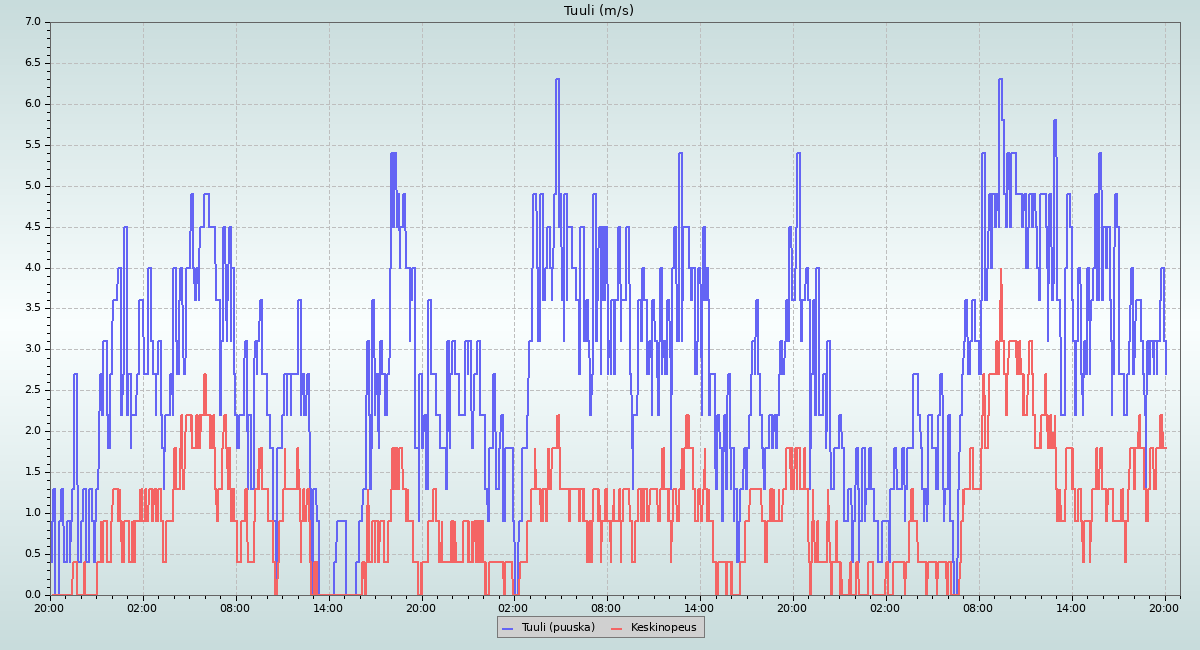
Task: Click the red line swatch in legend
Action: coord(617,628)
